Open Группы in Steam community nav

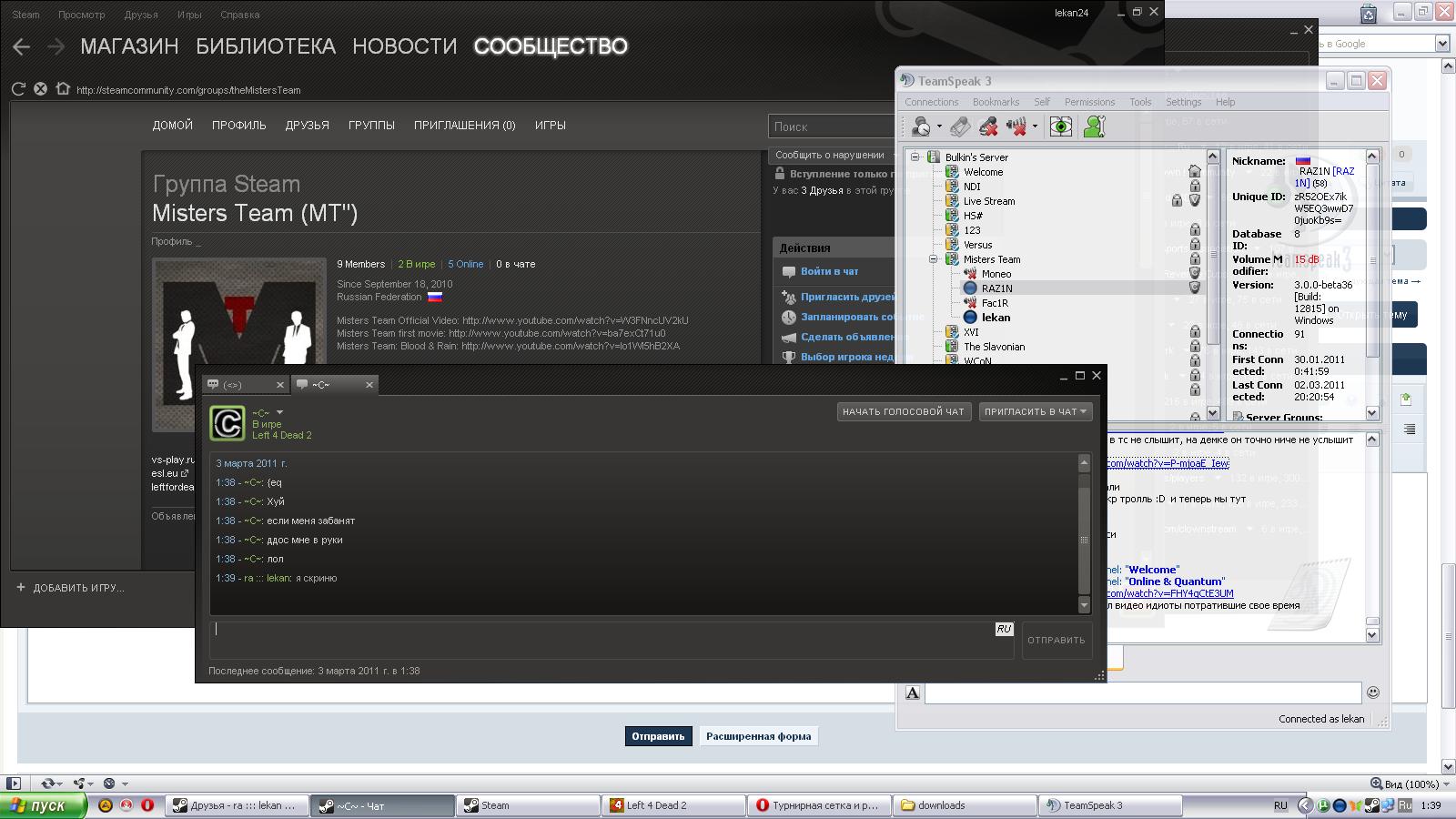(371, 126)
